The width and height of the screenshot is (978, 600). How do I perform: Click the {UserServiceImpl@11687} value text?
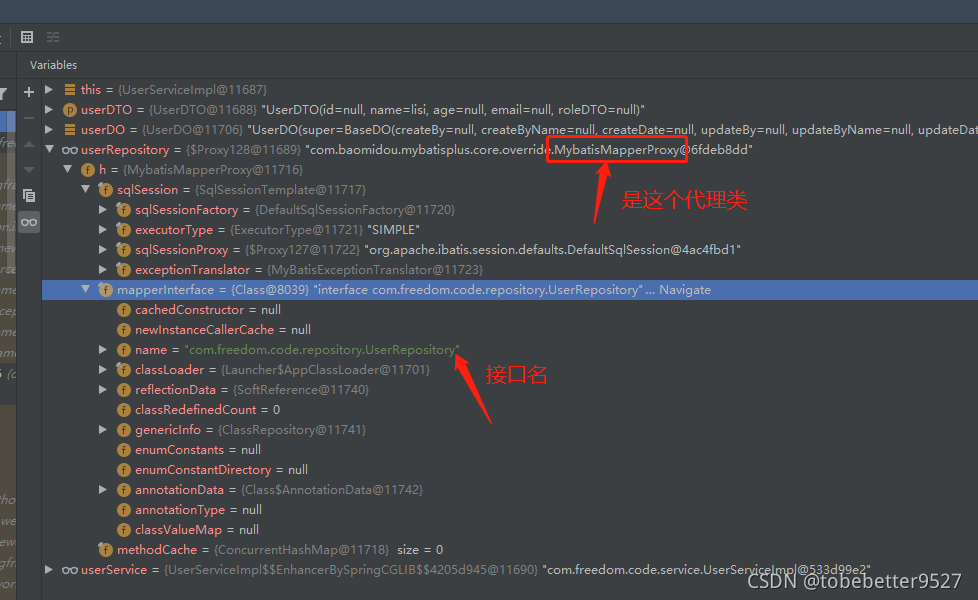(192, 90)
